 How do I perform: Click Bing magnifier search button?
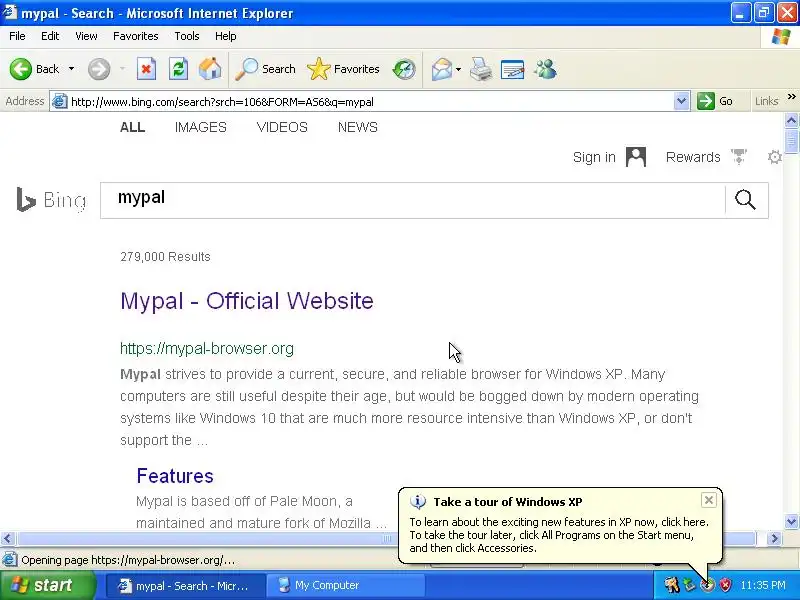(x=745, y=200)
